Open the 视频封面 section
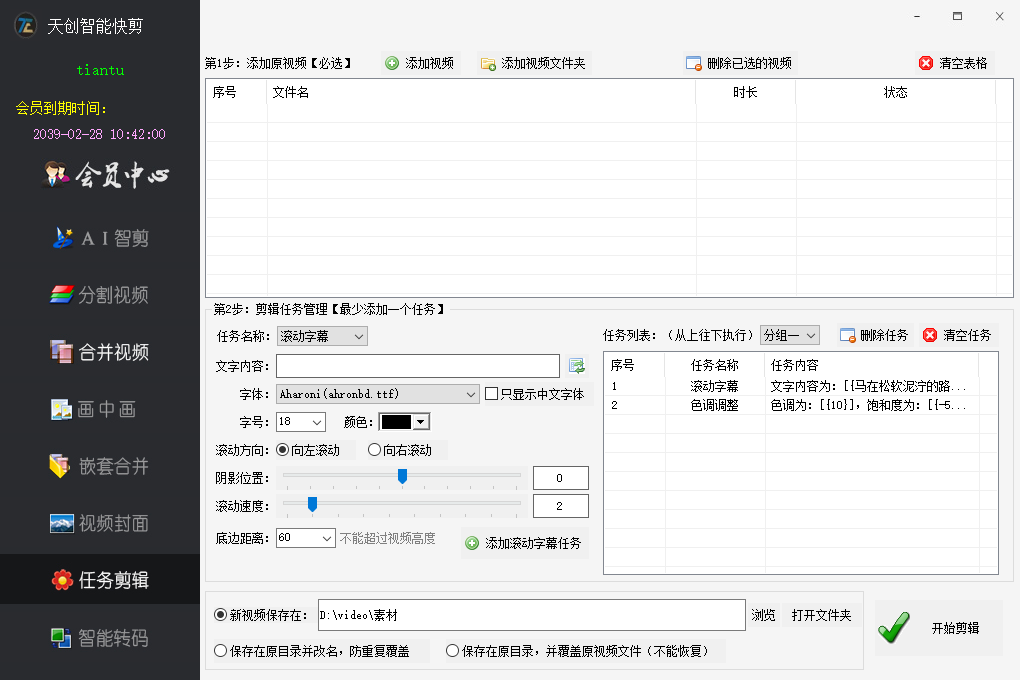The image size is (1020, 680). [x=100, y=523]
